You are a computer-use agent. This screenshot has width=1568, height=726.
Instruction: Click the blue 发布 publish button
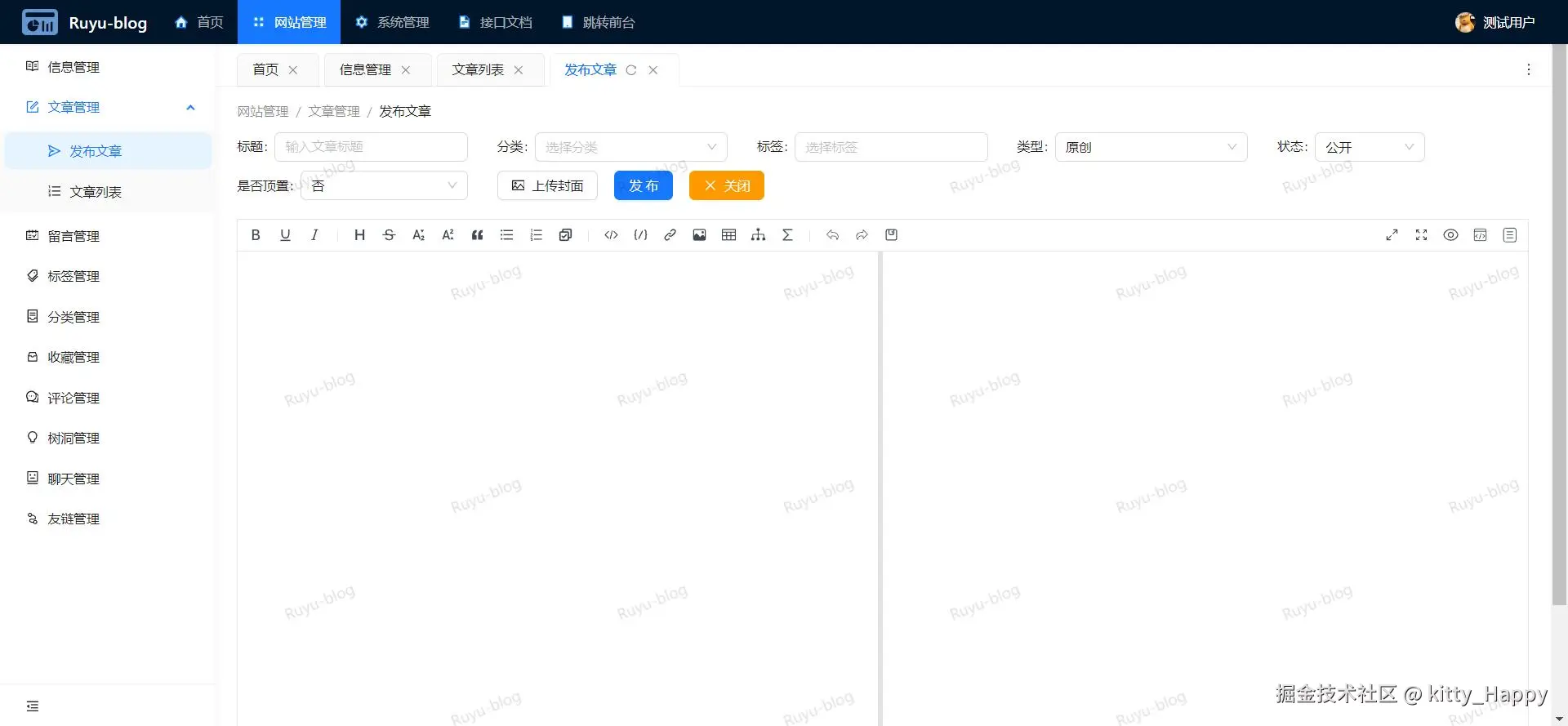(644, 185)
